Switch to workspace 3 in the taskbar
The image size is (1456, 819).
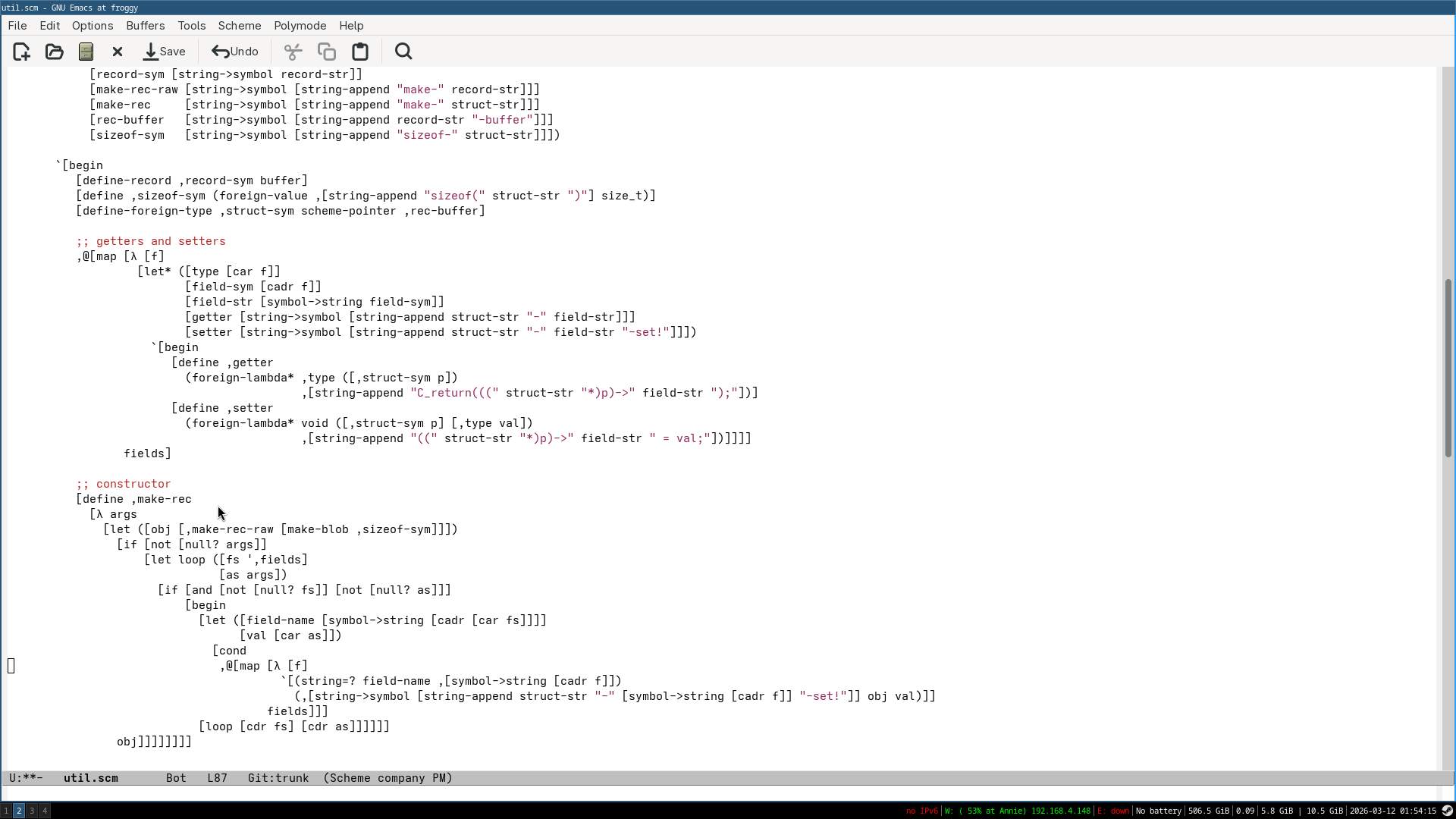tap(32, 811)
